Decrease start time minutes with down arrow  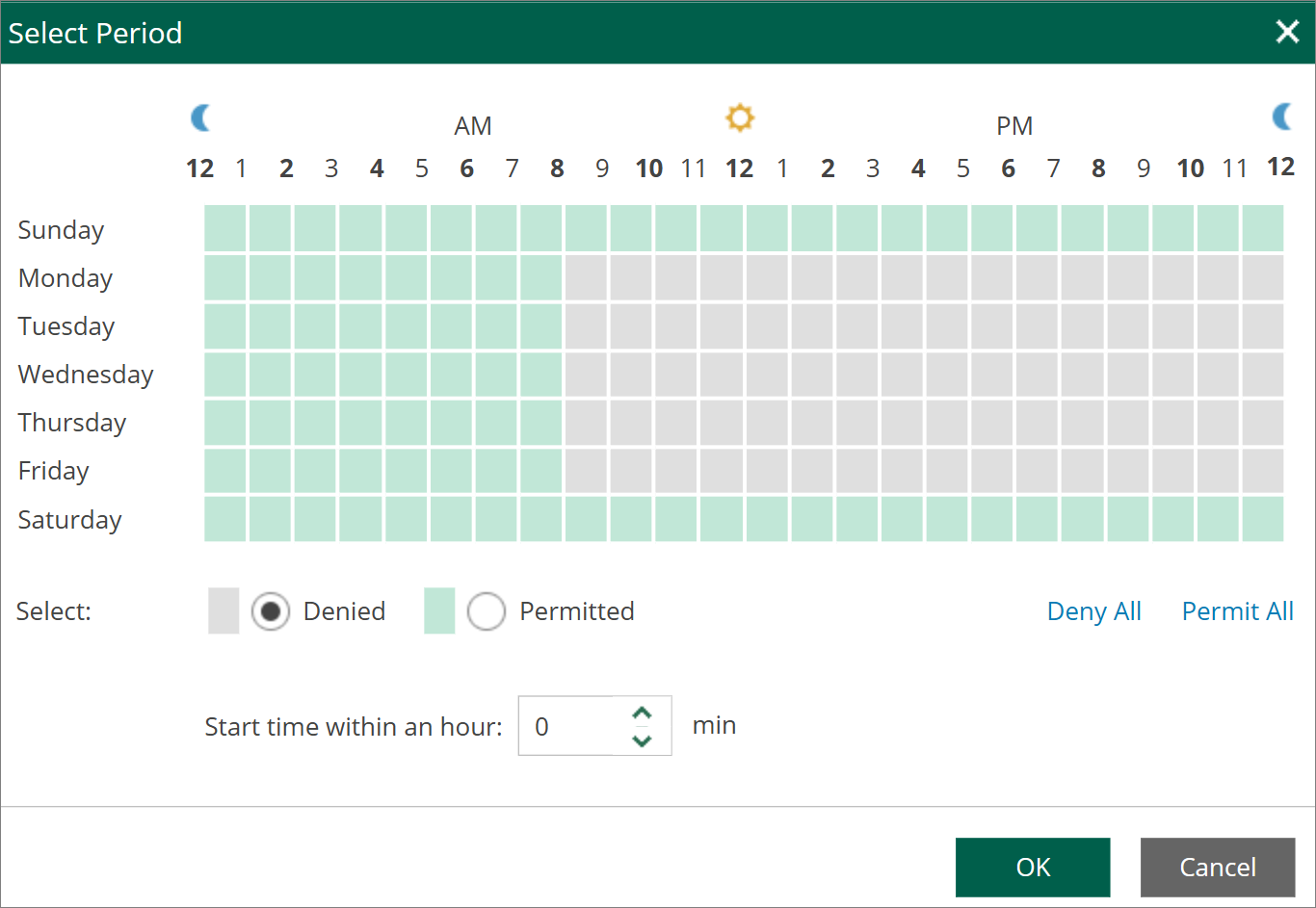[x=642, y=740]
